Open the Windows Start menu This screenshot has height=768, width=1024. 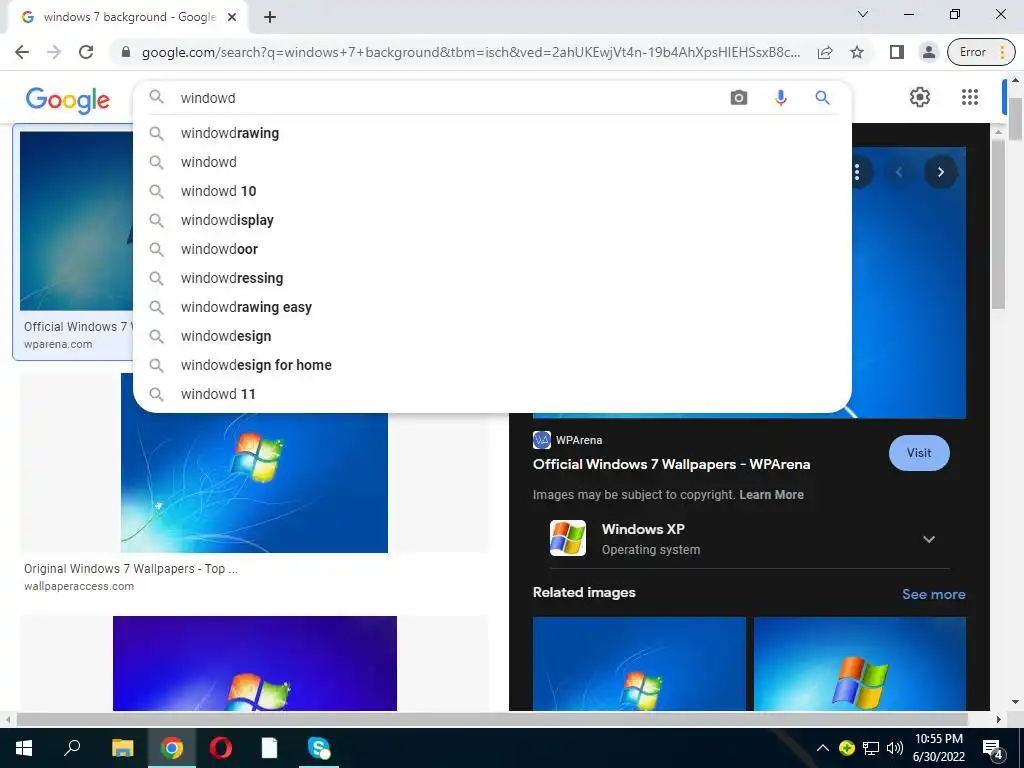pyautogui.click(x=24, y=748)
